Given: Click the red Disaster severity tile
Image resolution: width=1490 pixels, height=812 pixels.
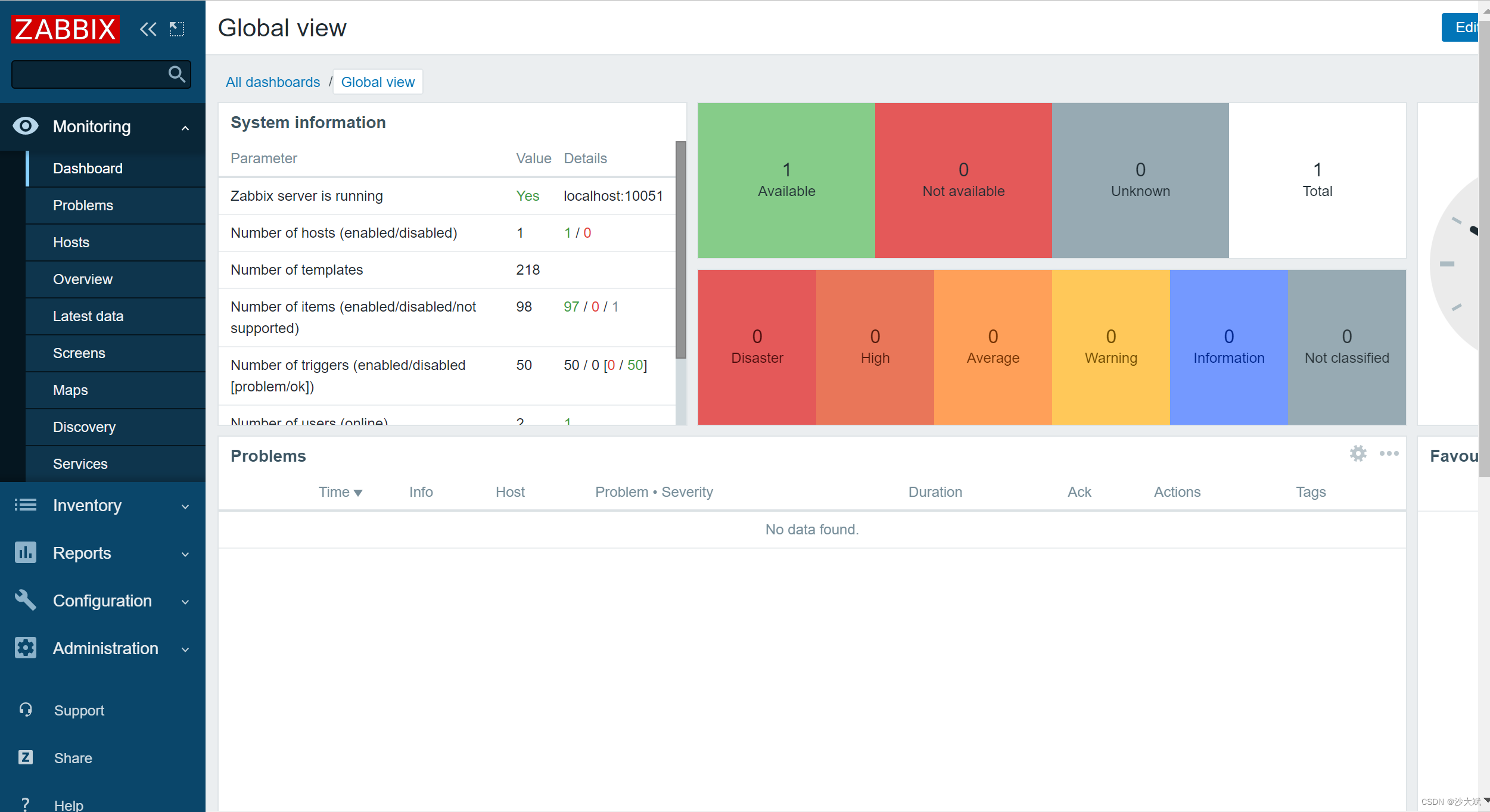Looking at the screenshot, I should [757, 347].
